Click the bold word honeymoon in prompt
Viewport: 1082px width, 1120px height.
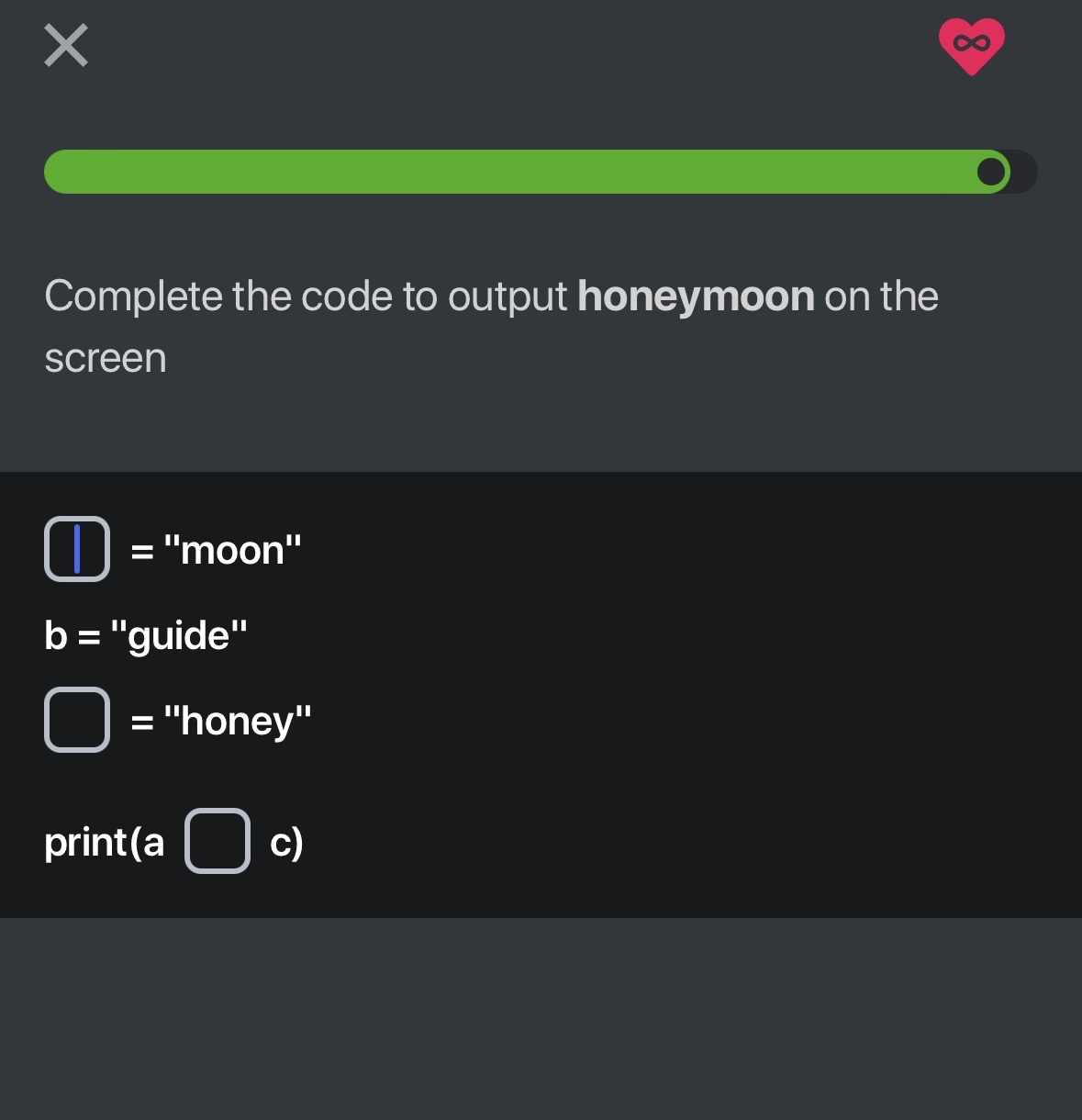point(696,296)
